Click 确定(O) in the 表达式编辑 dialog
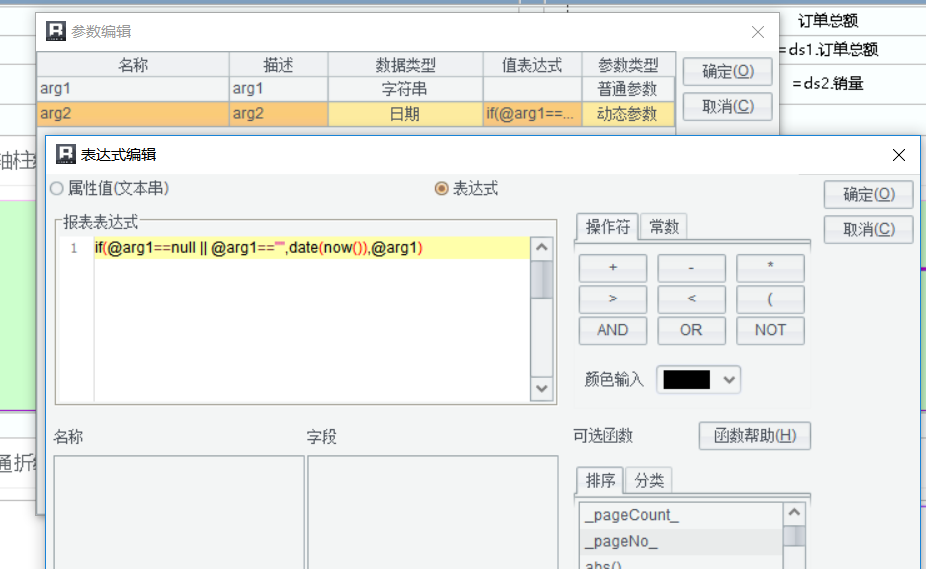This screenshot has height=569, width=926. point(868,194)
